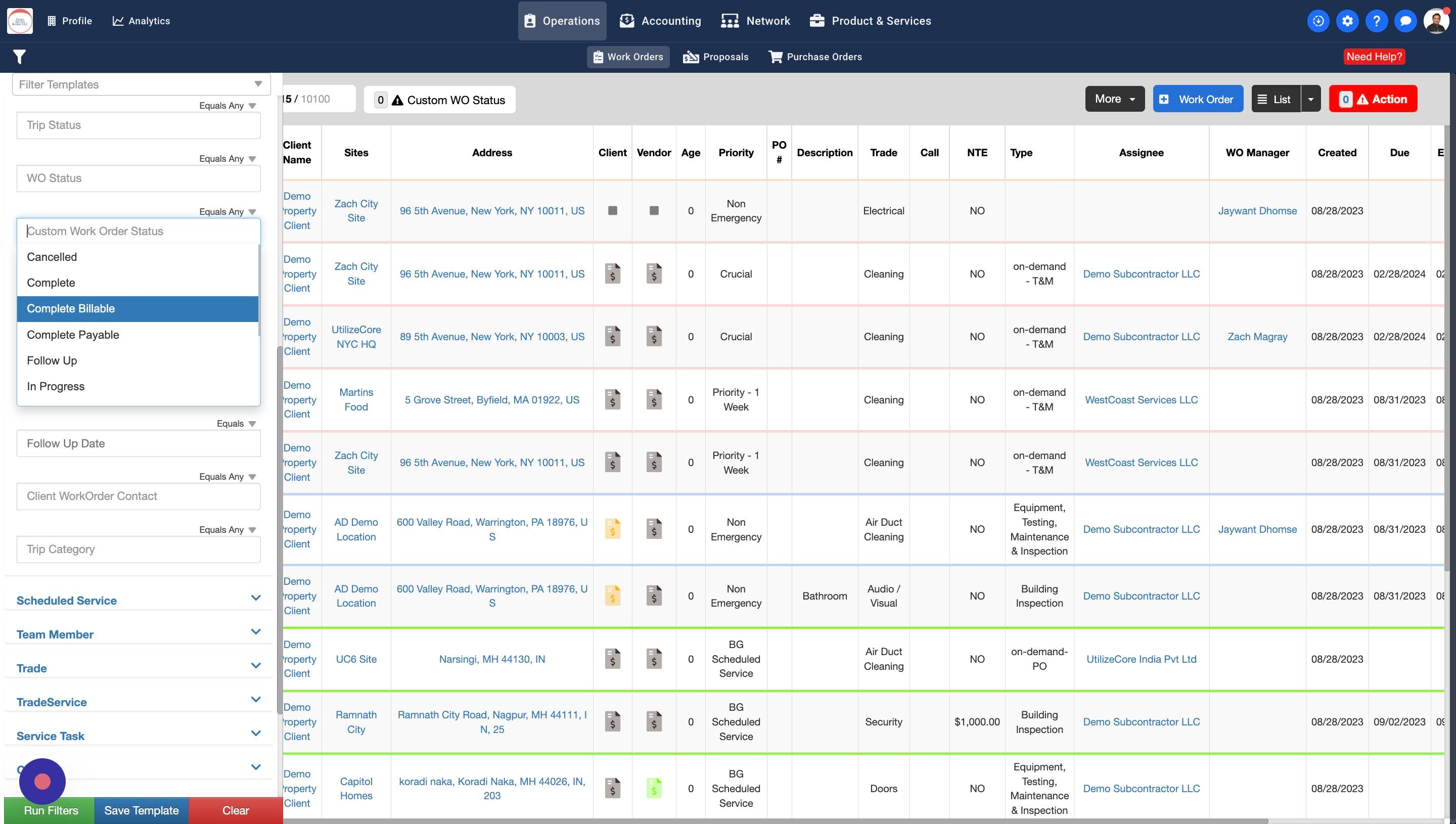
Task: Open the Proposals tab
Action: click(x=716, y=57)
